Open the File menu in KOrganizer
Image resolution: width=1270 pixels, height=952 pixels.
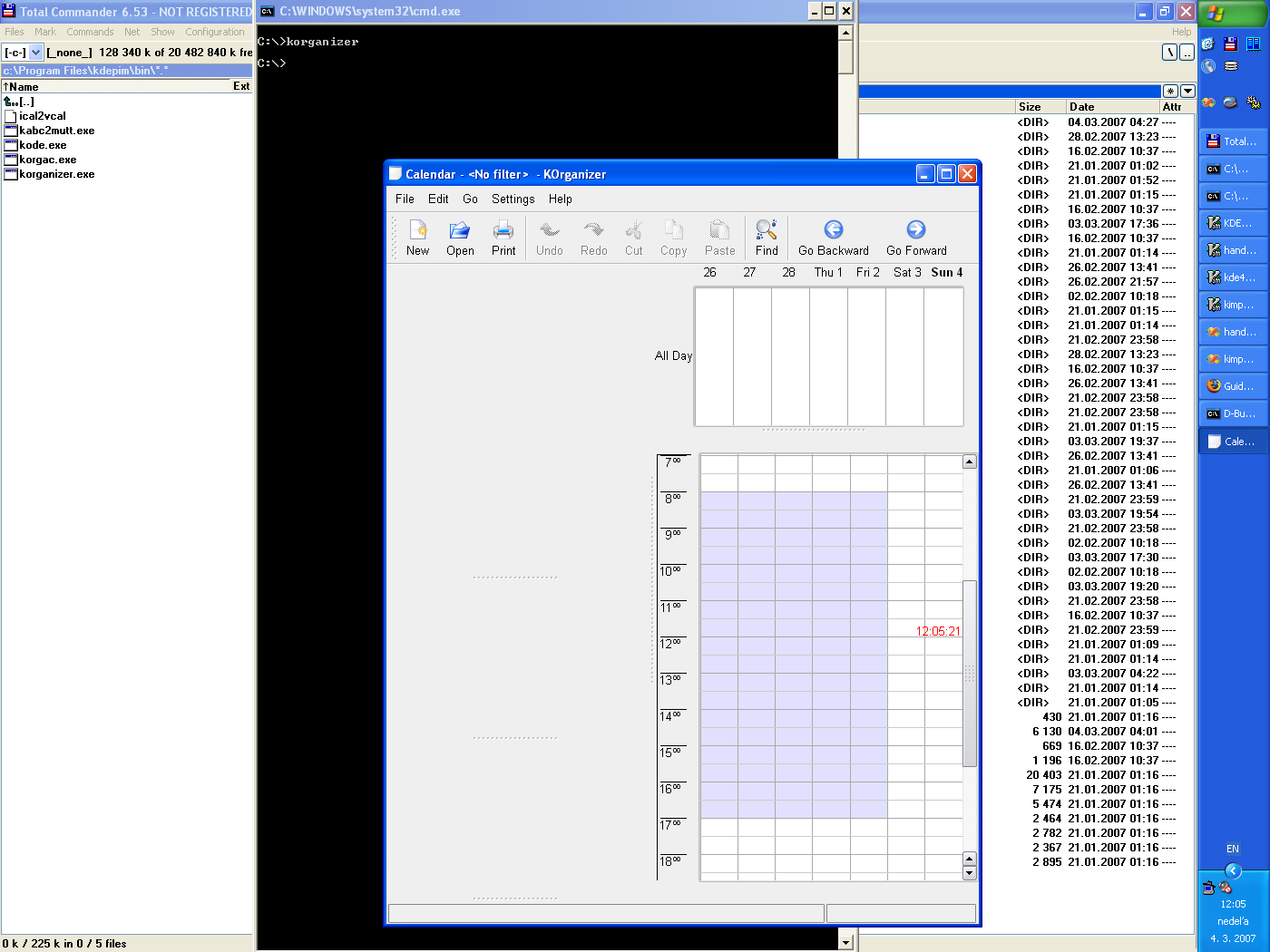[x=405, y=199]
